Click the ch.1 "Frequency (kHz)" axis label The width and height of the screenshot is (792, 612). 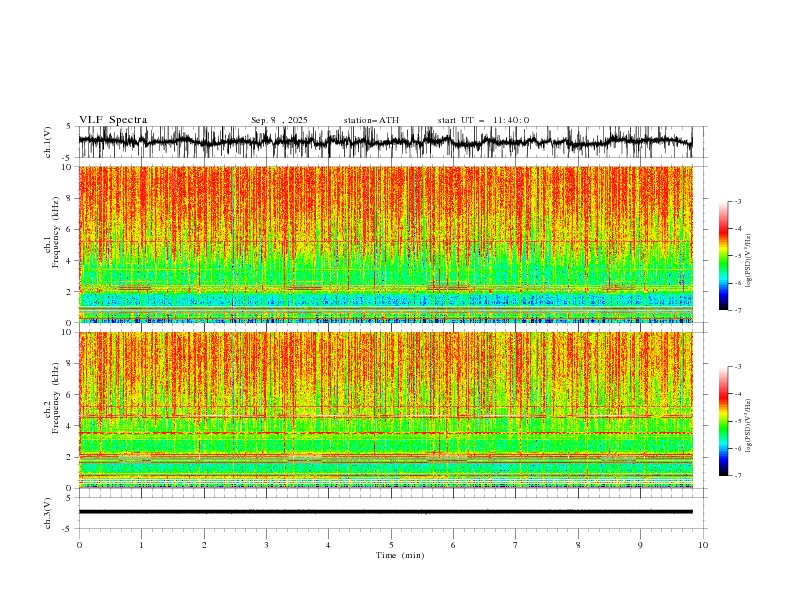coord(56,230)
